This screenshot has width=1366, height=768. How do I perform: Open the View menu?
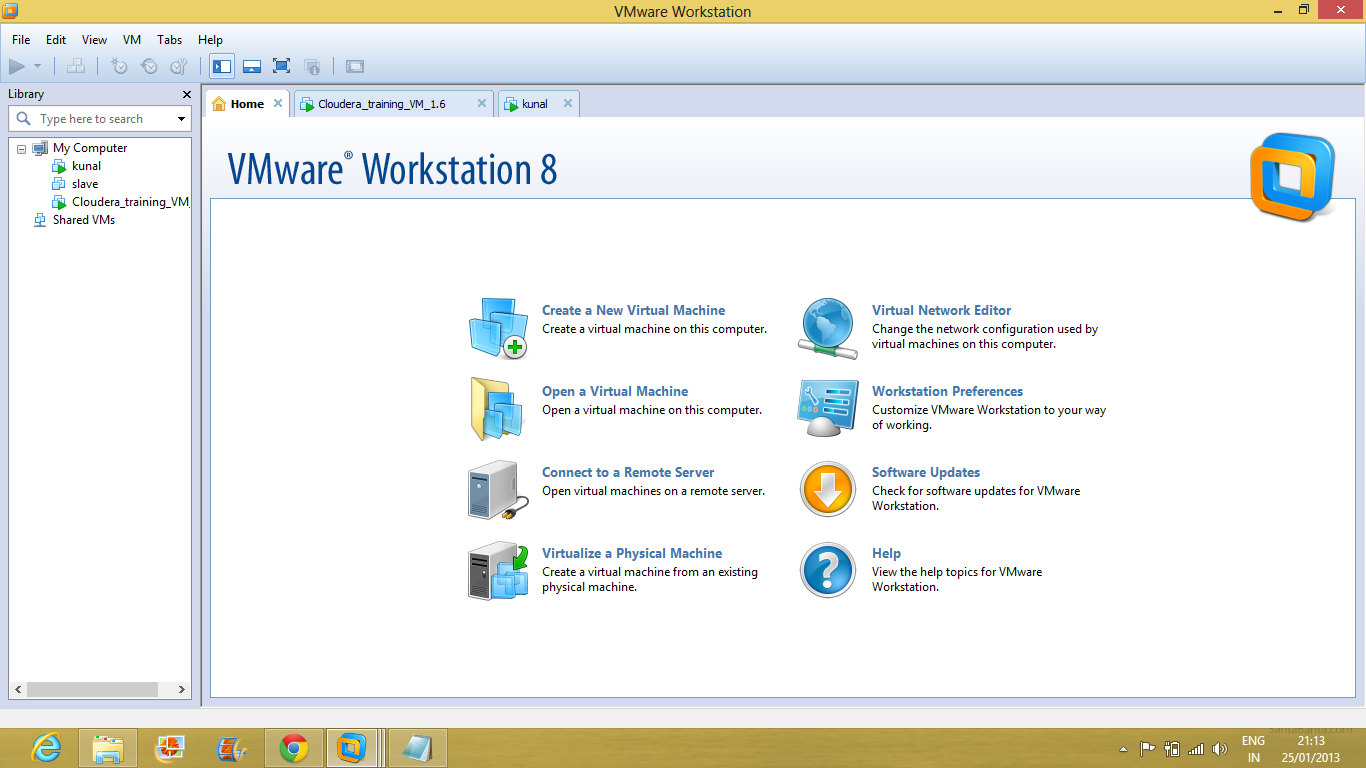94,40
